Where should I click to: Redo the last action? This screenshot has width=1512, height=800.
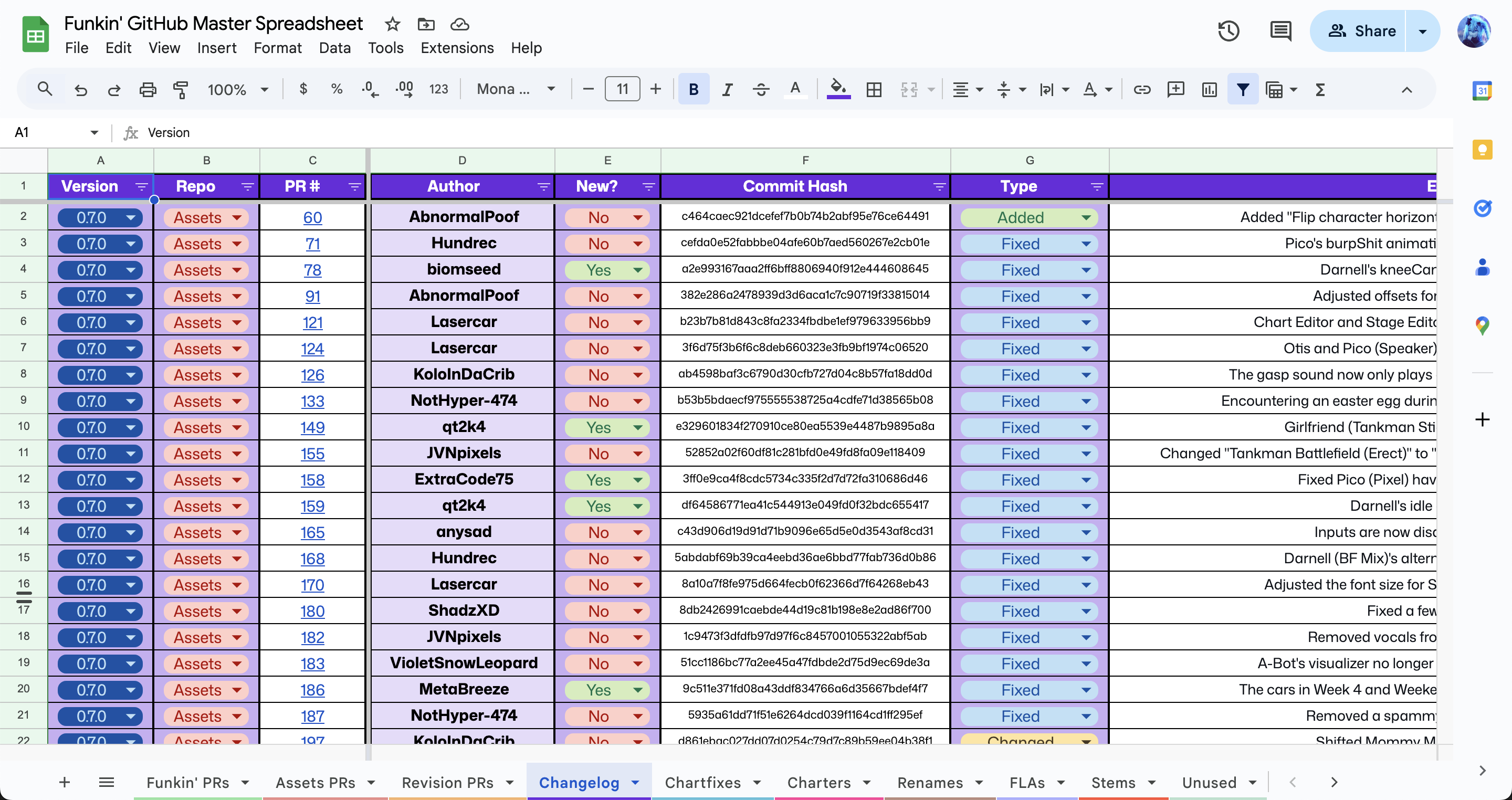(x=114, y=89)
